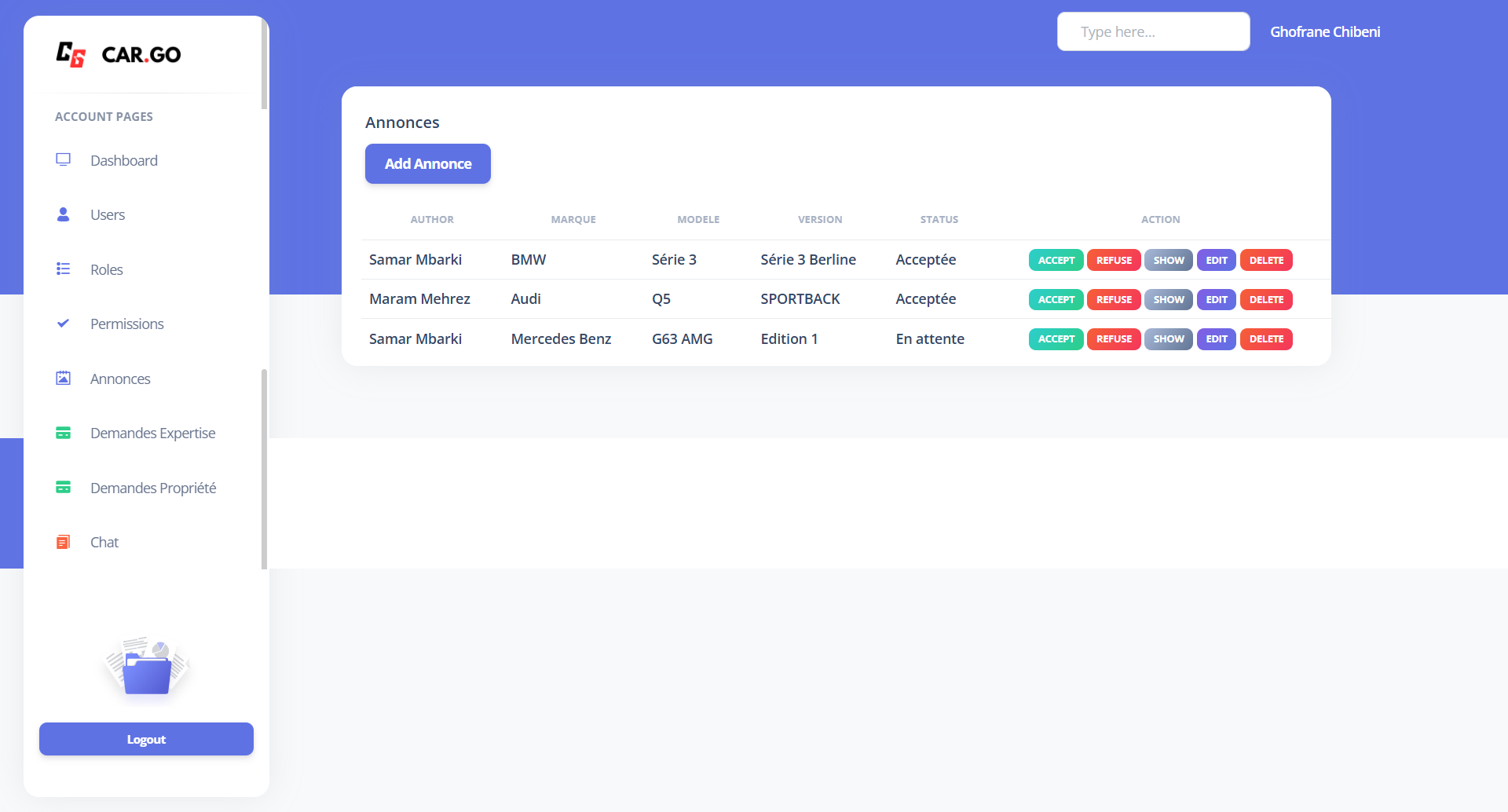
Task: Click the 'Annonces' card heading
Action: coord(402,122)
